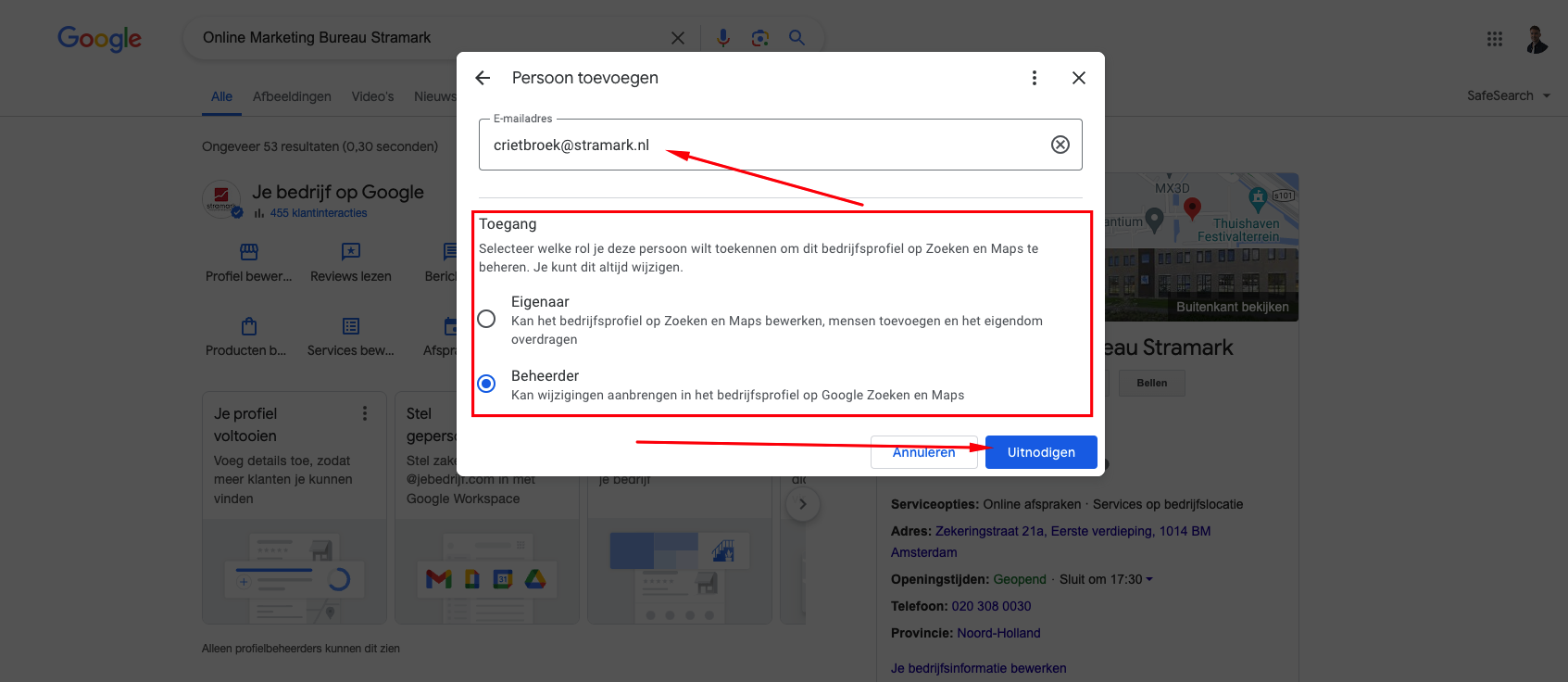Click the Uitnodigen button
The image size is (1568, 682).
[x=1041, y=452]
